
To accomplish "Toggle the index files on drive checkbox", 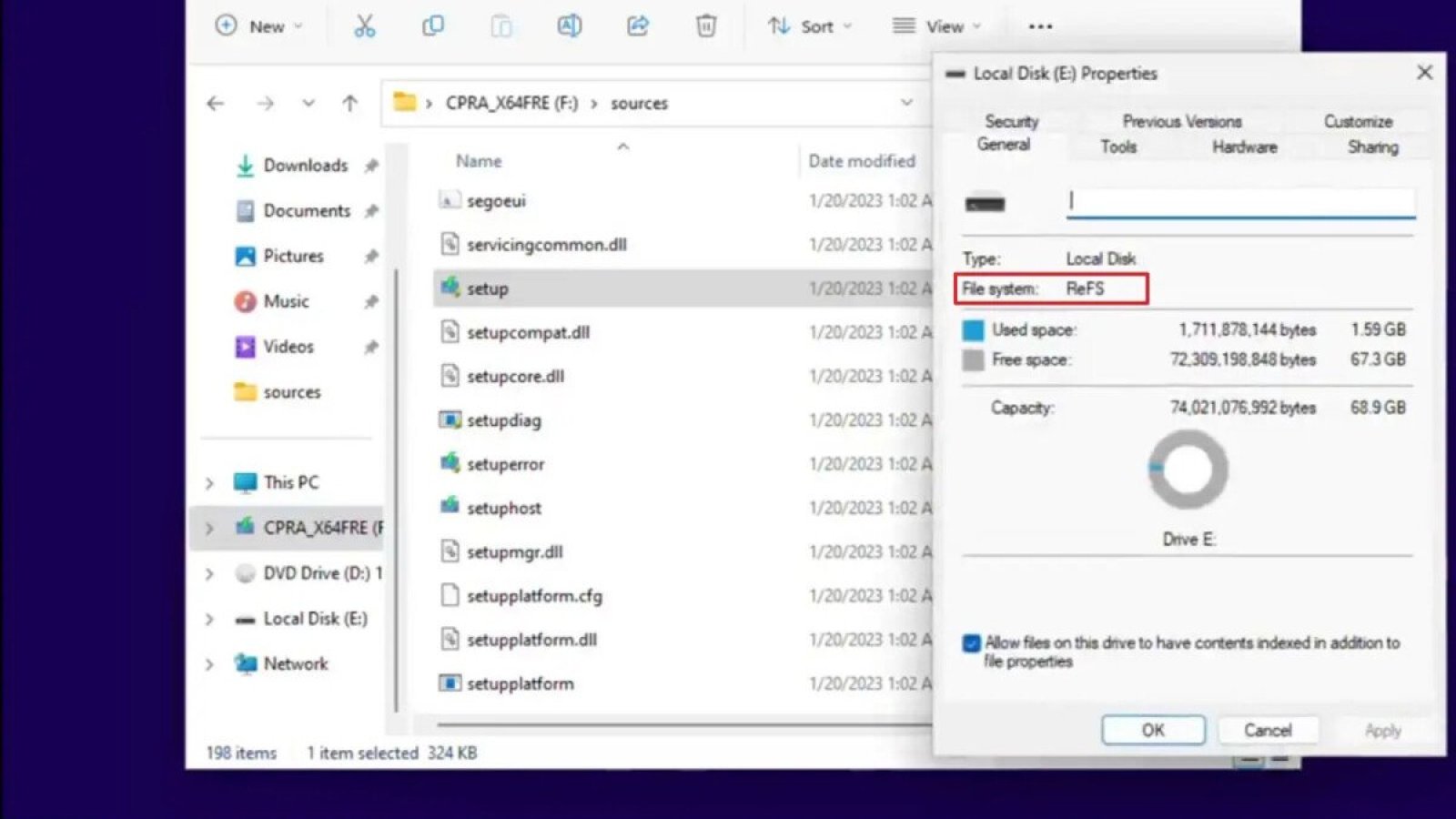I will point(971,643).
